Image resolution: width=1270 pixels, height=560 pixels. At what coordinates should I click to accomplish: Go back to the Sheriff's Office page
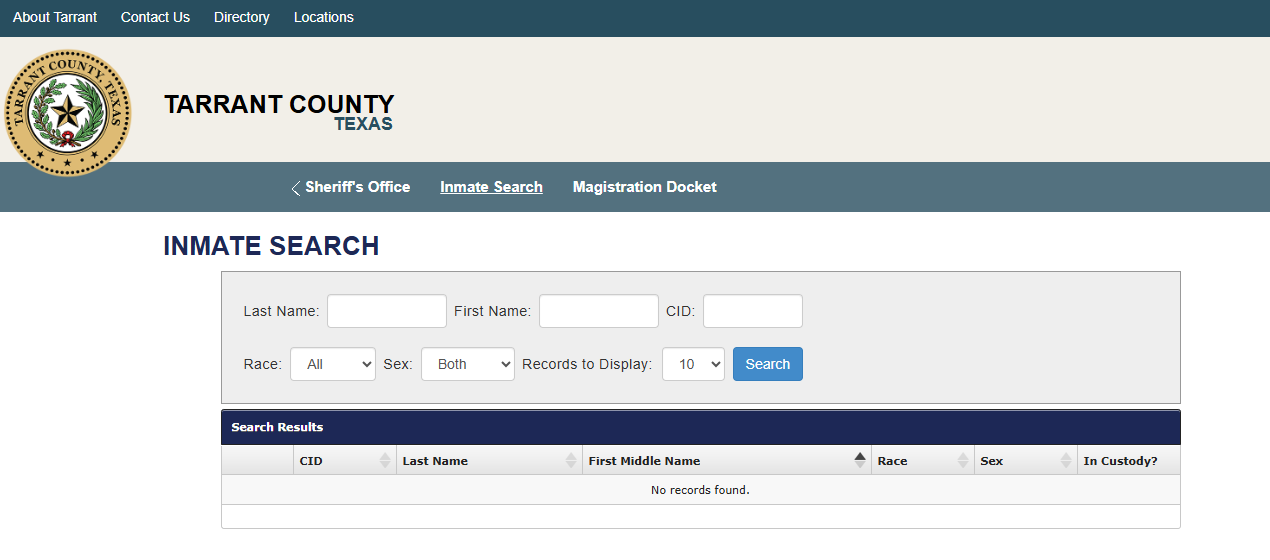(x=358, y=187)
